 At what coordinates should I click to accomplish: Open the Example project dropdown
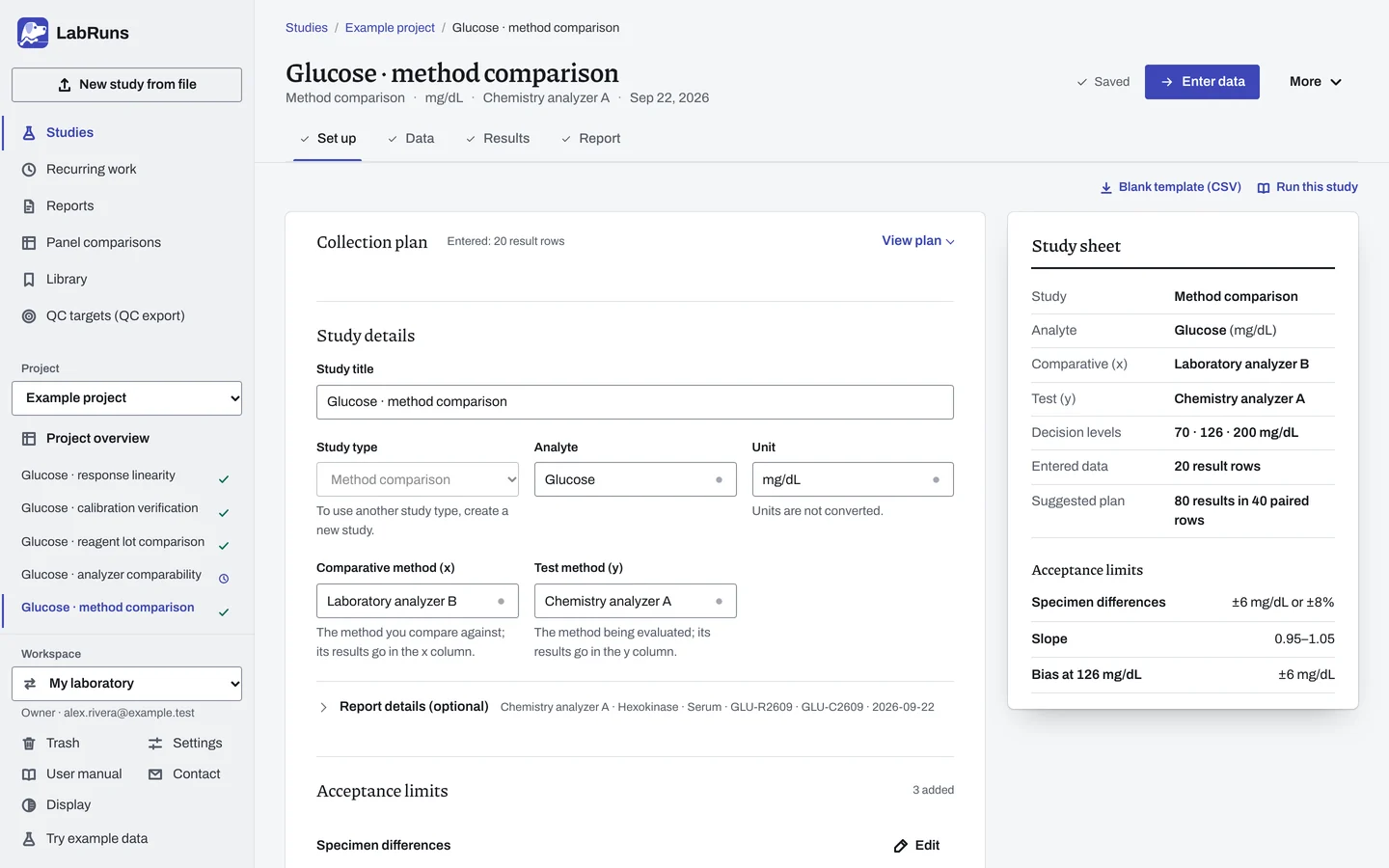point(126,398)
